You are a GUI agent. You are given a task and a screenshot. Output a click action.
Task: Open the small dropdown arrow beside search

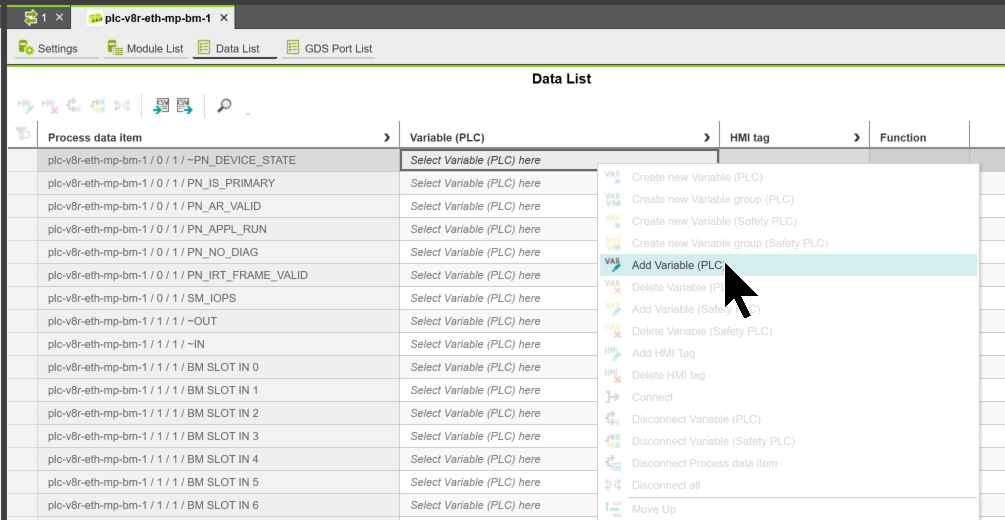click(247, 112)
